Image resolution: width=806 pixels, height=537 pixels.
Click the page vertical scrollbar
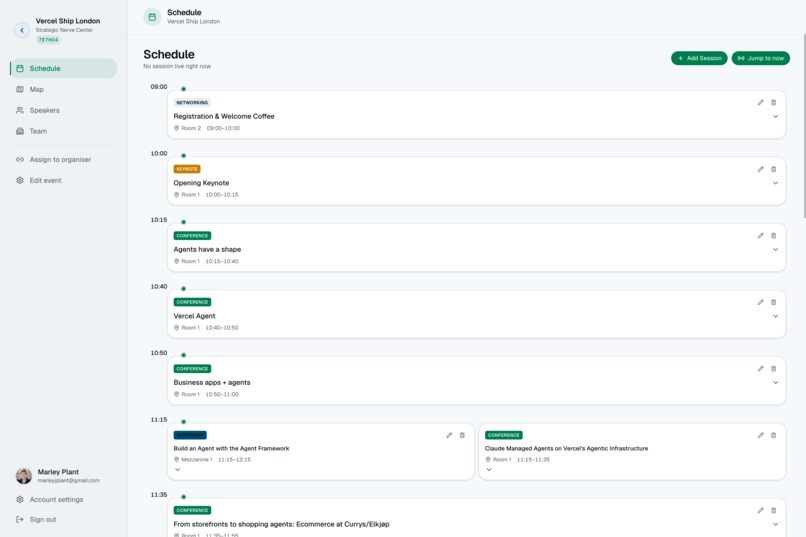point(804,126)
